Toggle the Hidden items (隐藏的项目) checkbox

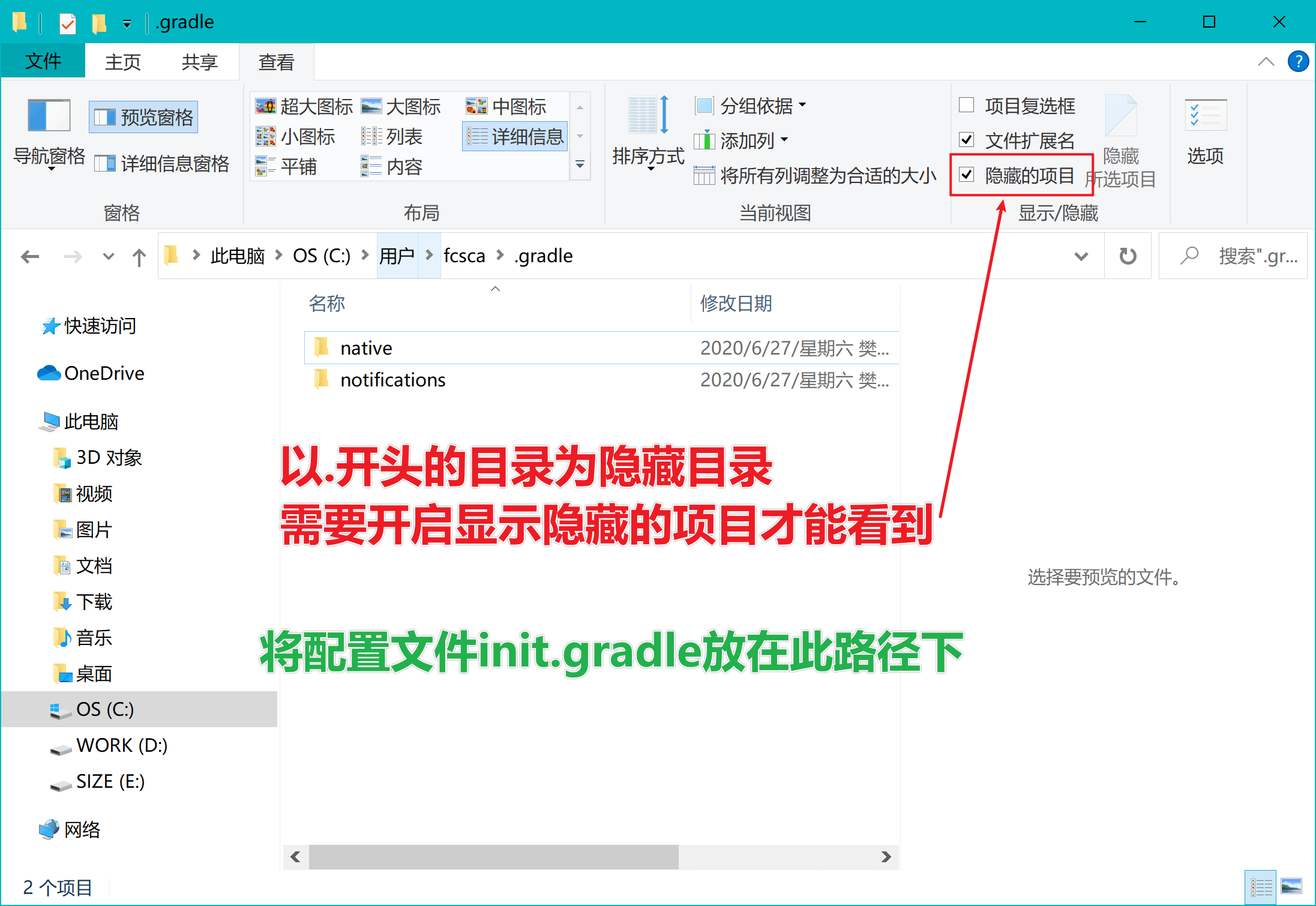(966, 175)
